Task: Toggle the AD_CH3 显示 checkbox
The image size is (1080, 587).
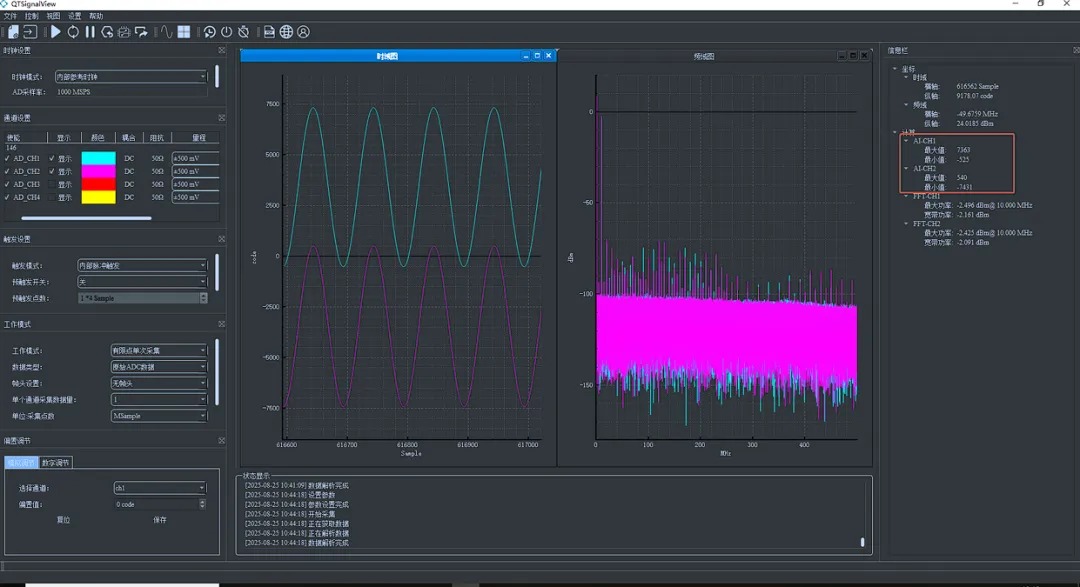Action: point(52,185)
